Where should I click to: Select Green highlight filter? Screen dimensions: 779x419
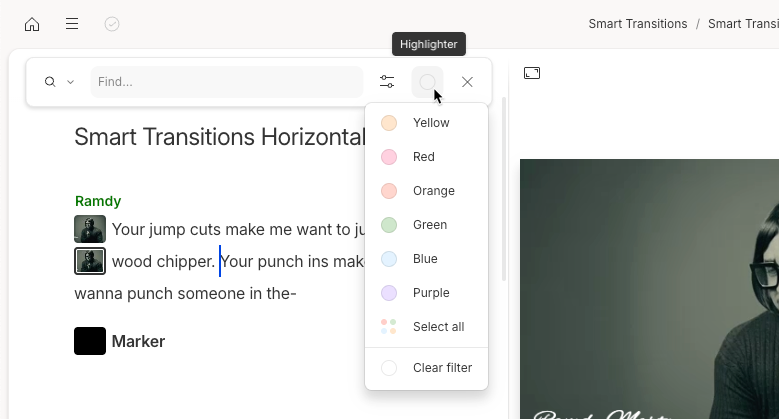click(x=426, y=225)
